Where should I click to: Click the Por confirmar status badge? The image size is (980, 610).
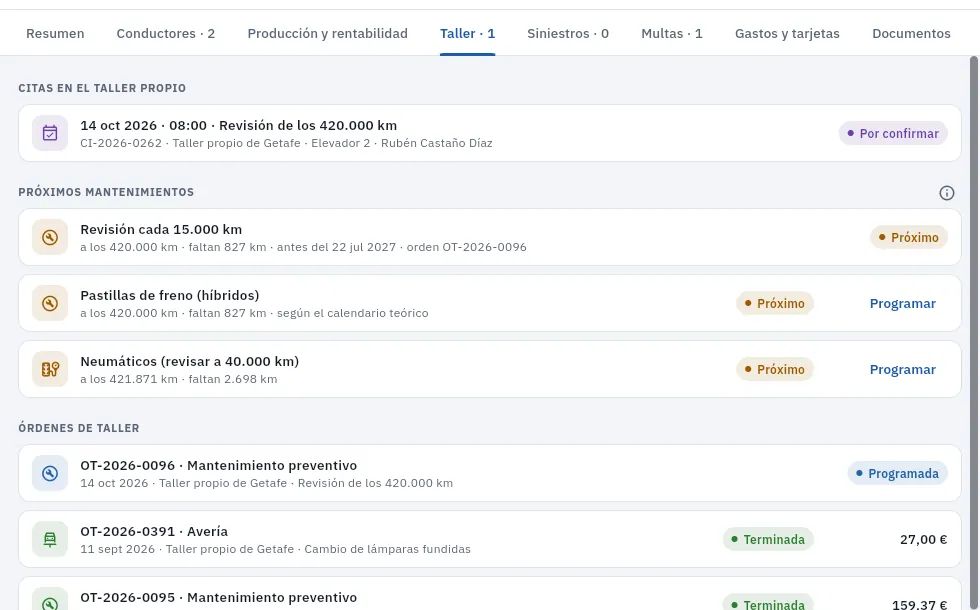click(x=893, y=133)
